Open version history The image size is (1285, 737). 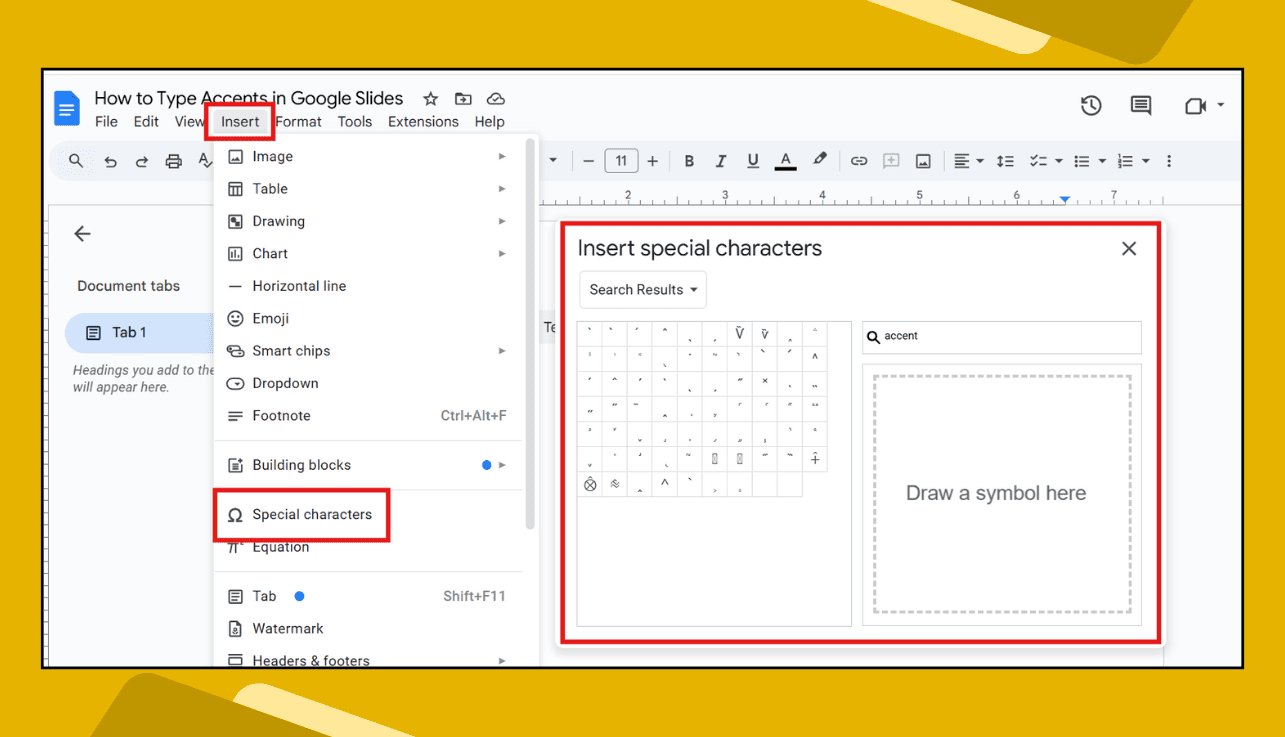(1091, 105)
